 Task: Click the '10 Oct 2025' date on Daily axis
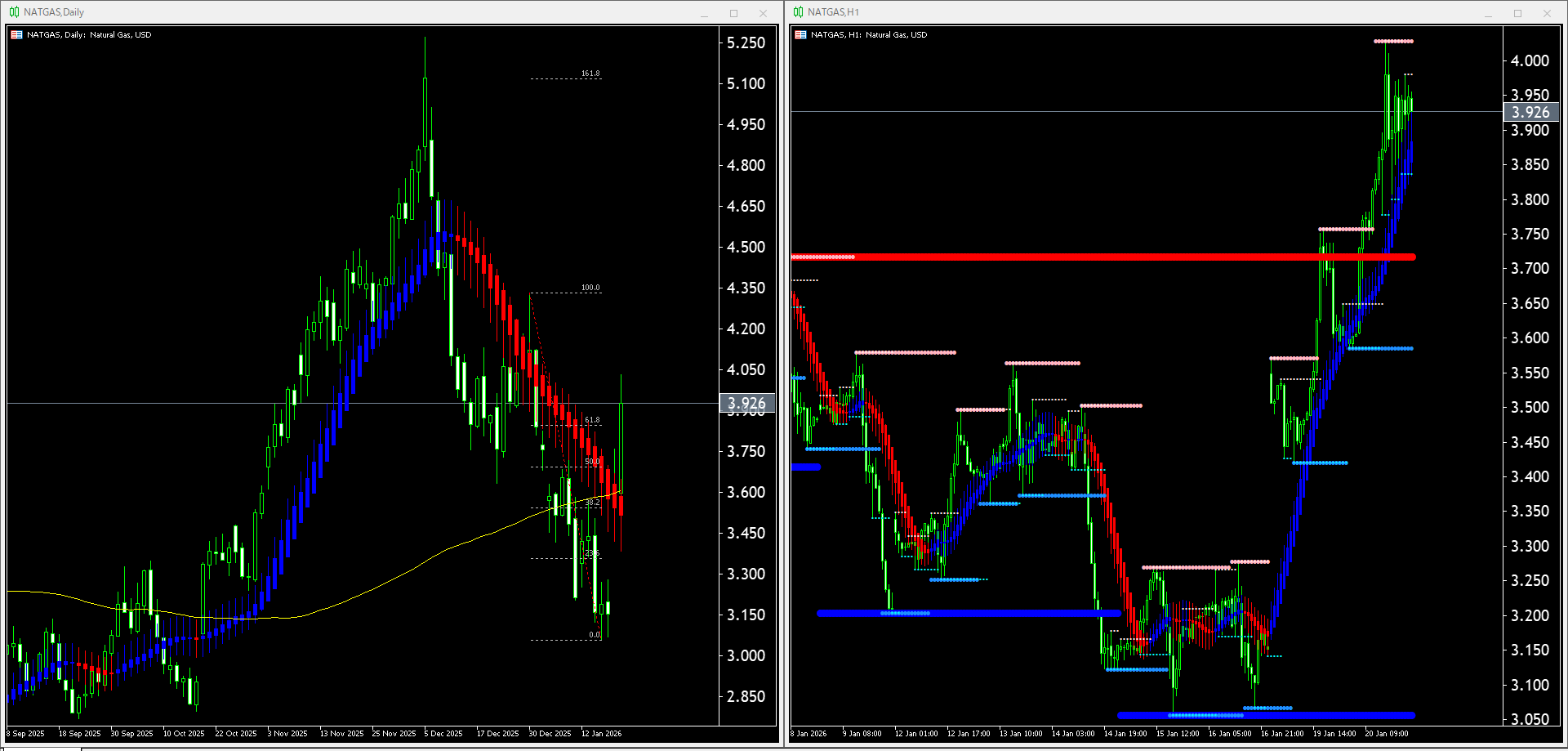coord(184,734)
